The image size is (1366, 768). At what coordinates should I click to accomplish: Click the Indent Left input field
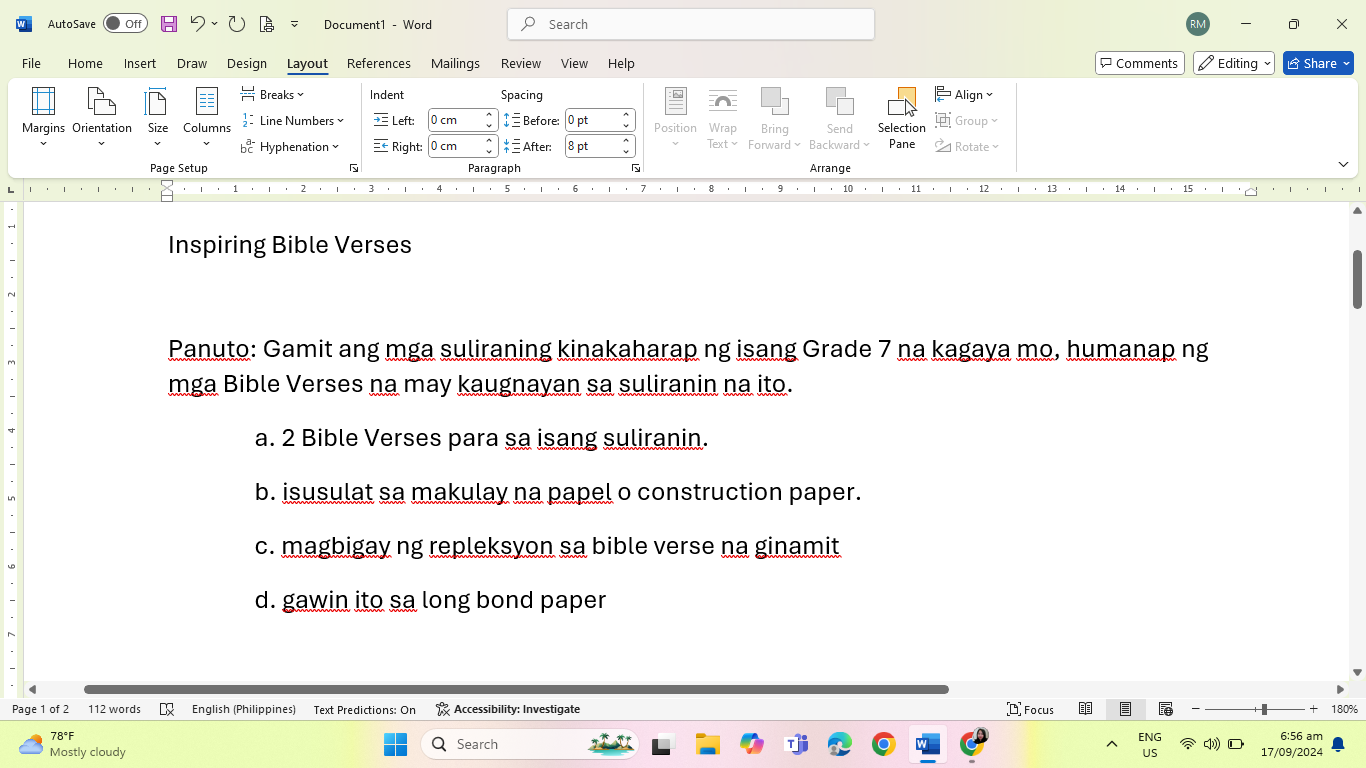[455, 120]
